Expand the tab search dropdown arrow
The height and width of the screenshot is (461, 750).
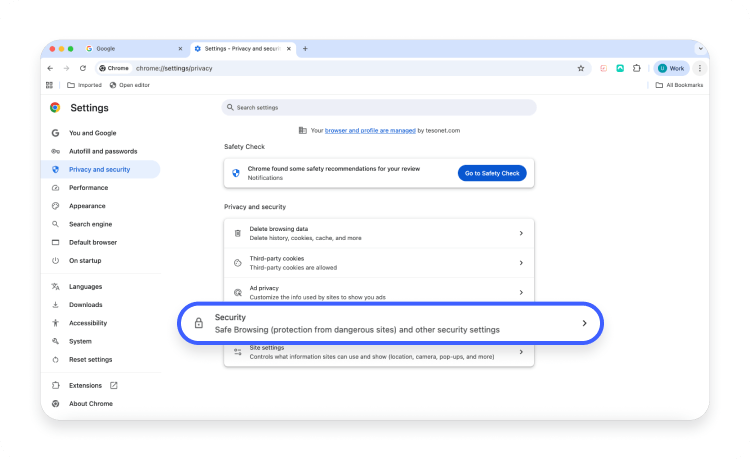[x=700, y=49]
